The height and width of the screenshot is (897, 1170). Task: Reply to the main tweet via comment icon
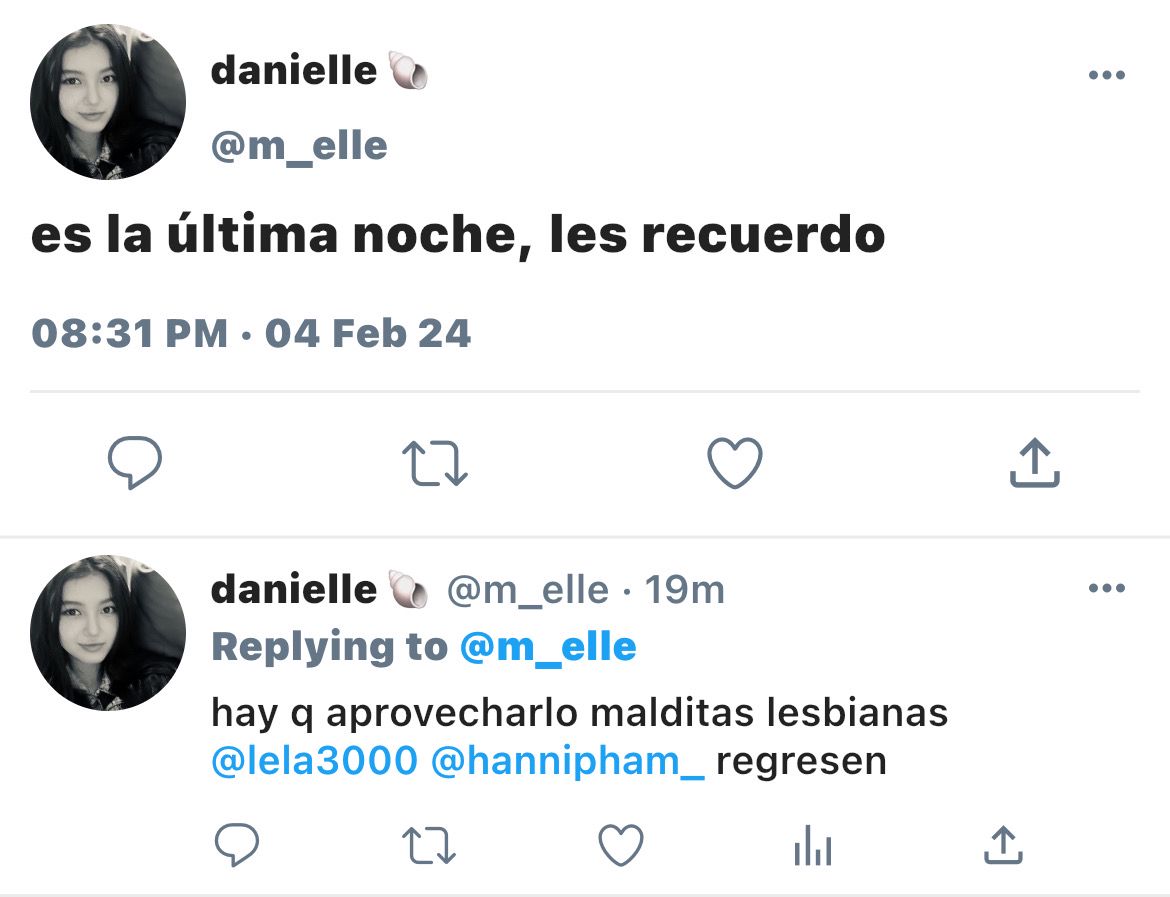[x=134, y=463]
